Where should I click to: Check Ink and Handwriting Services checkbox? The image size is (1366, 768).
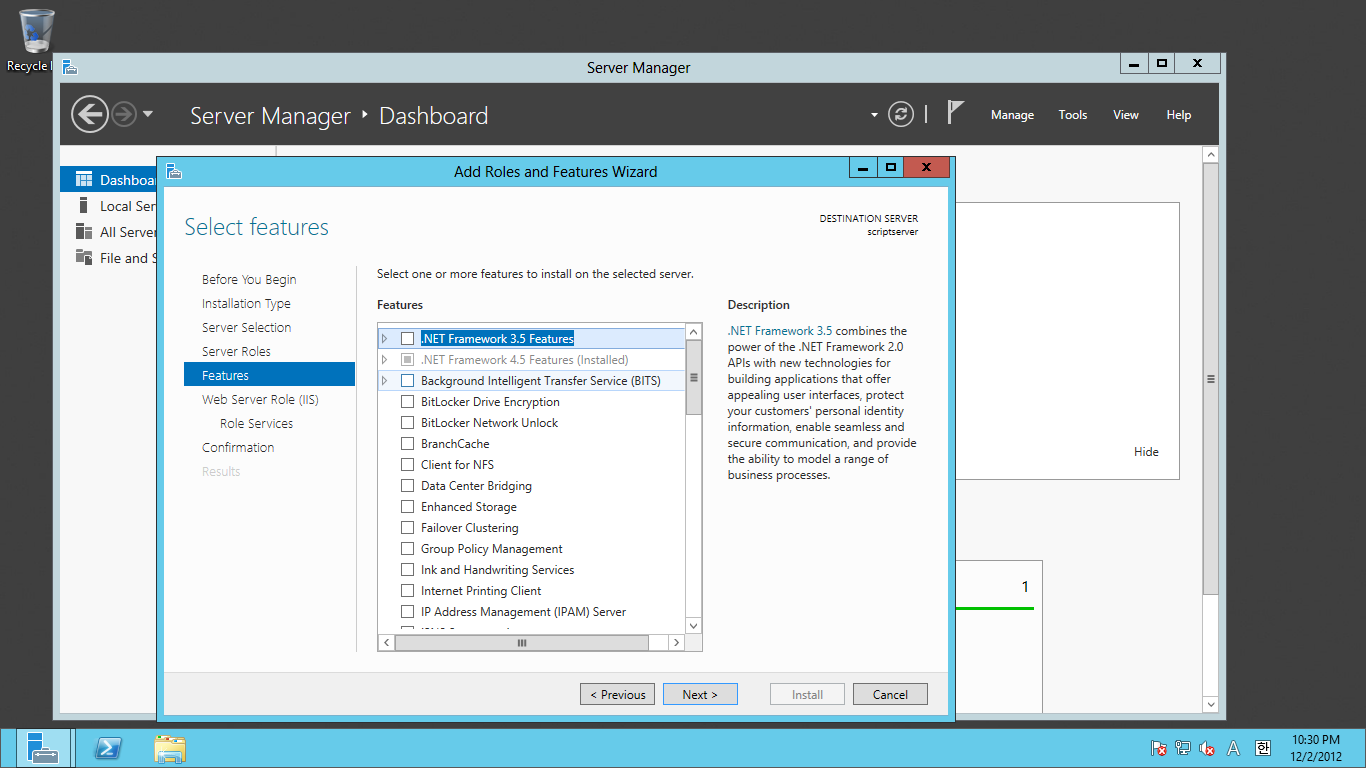(x=407, y=570)
